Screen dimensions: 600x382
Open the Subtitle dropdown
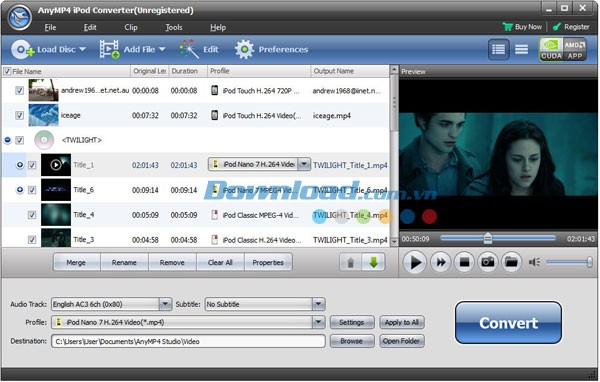pos(318,304)
